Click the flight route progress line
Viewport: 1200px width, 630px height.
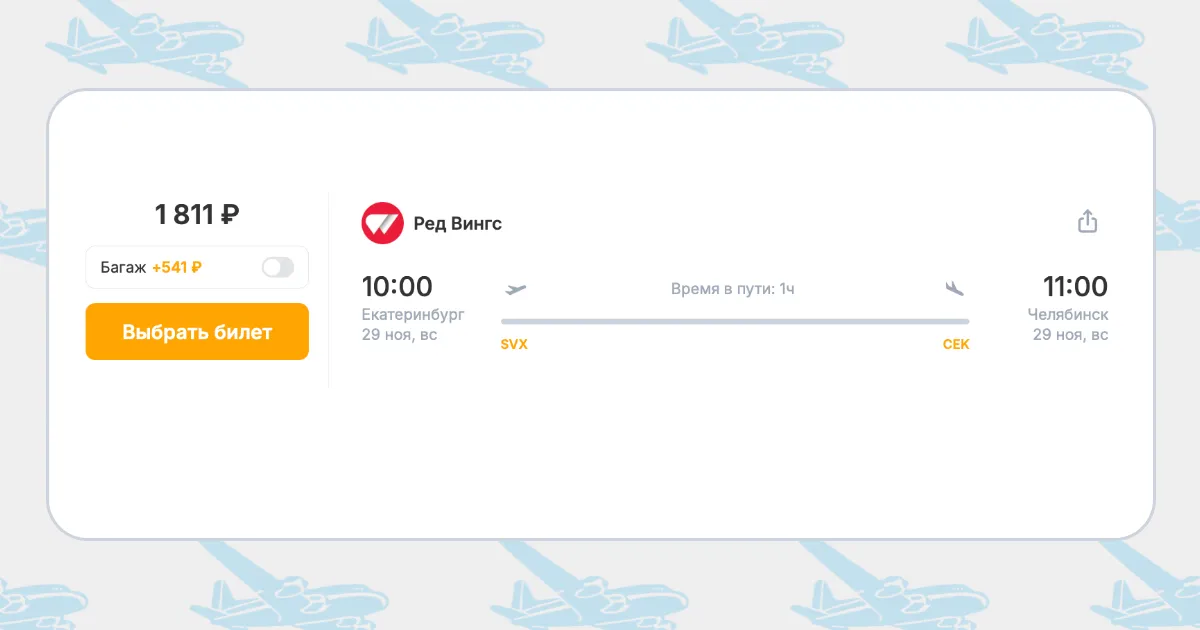pyautogui.click(x=735, y=321)
